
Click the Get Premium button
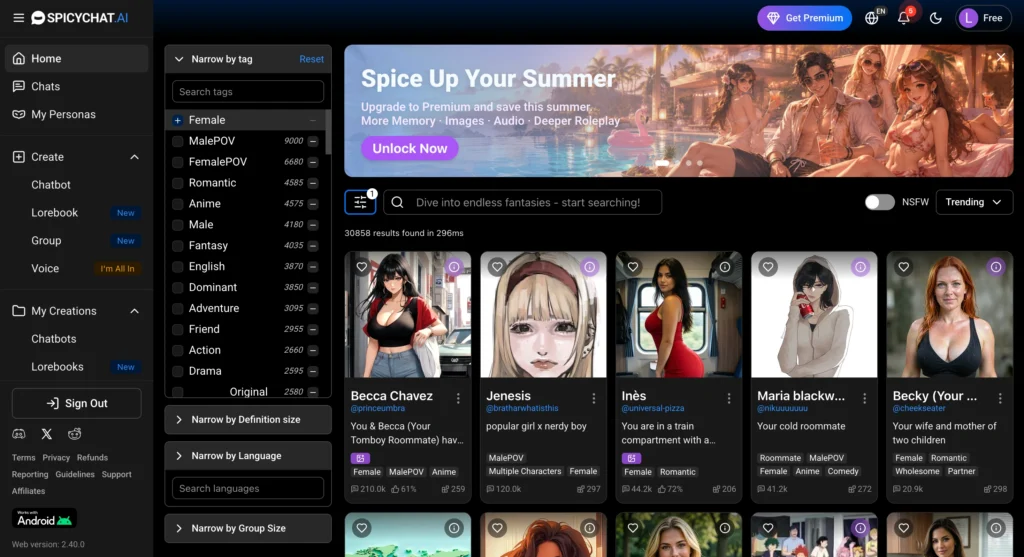[x=805, y=18]
